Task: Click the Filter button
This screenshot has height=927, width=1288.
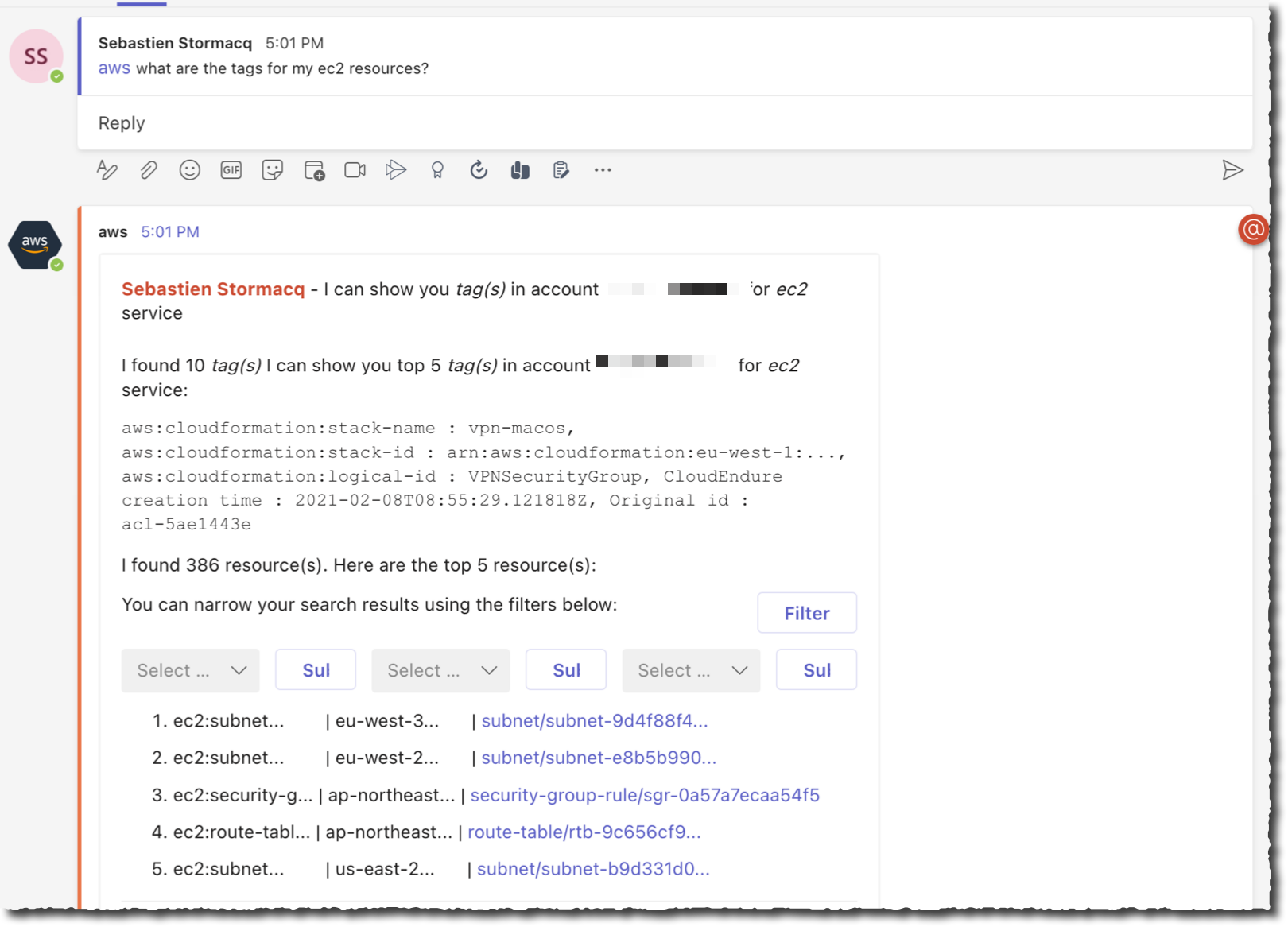Action: pos(806,612)
